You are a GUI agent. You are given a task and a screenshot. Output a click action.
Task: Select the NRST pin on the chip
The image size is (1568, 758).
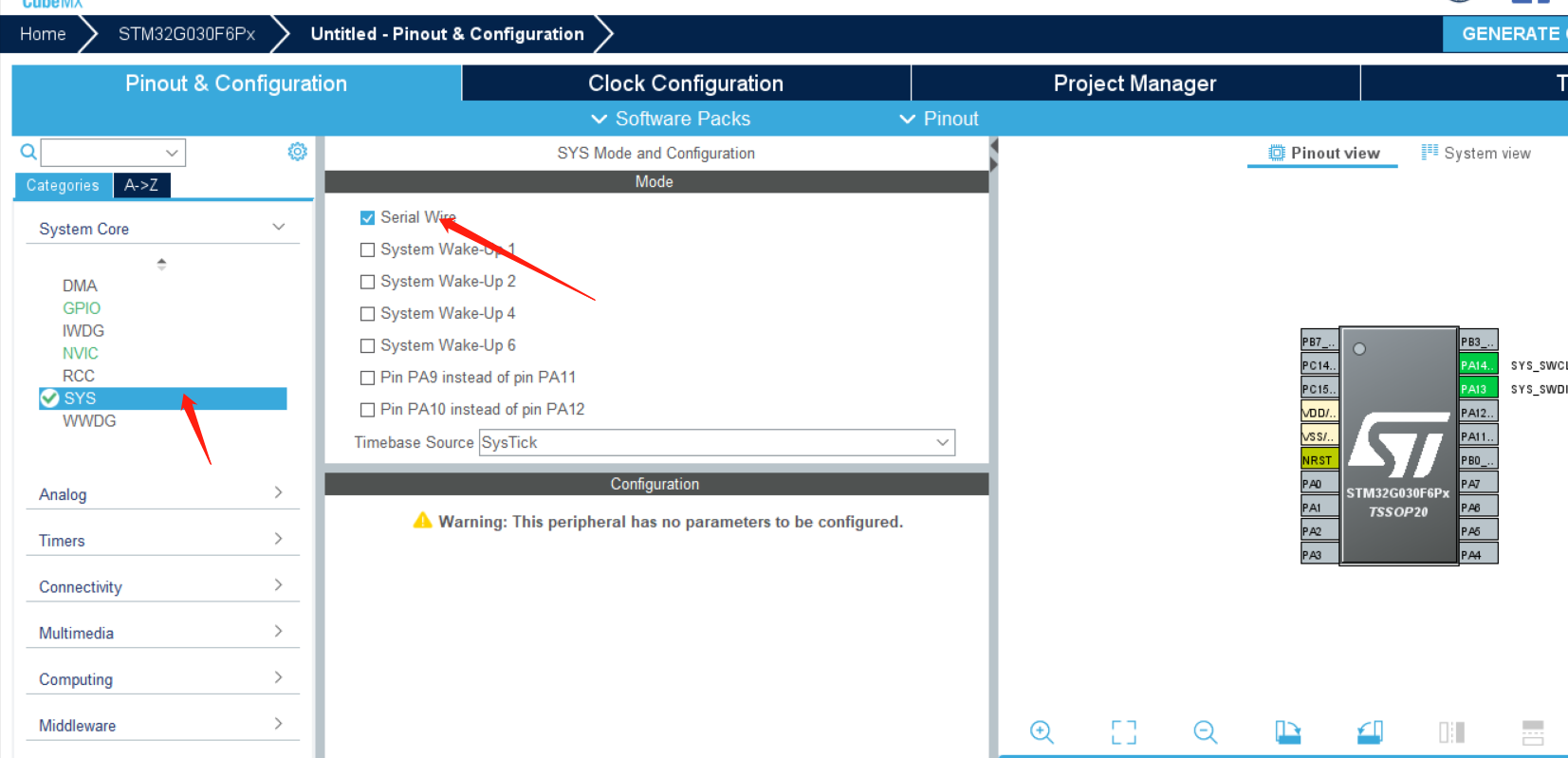click(x=1319, y=459)
